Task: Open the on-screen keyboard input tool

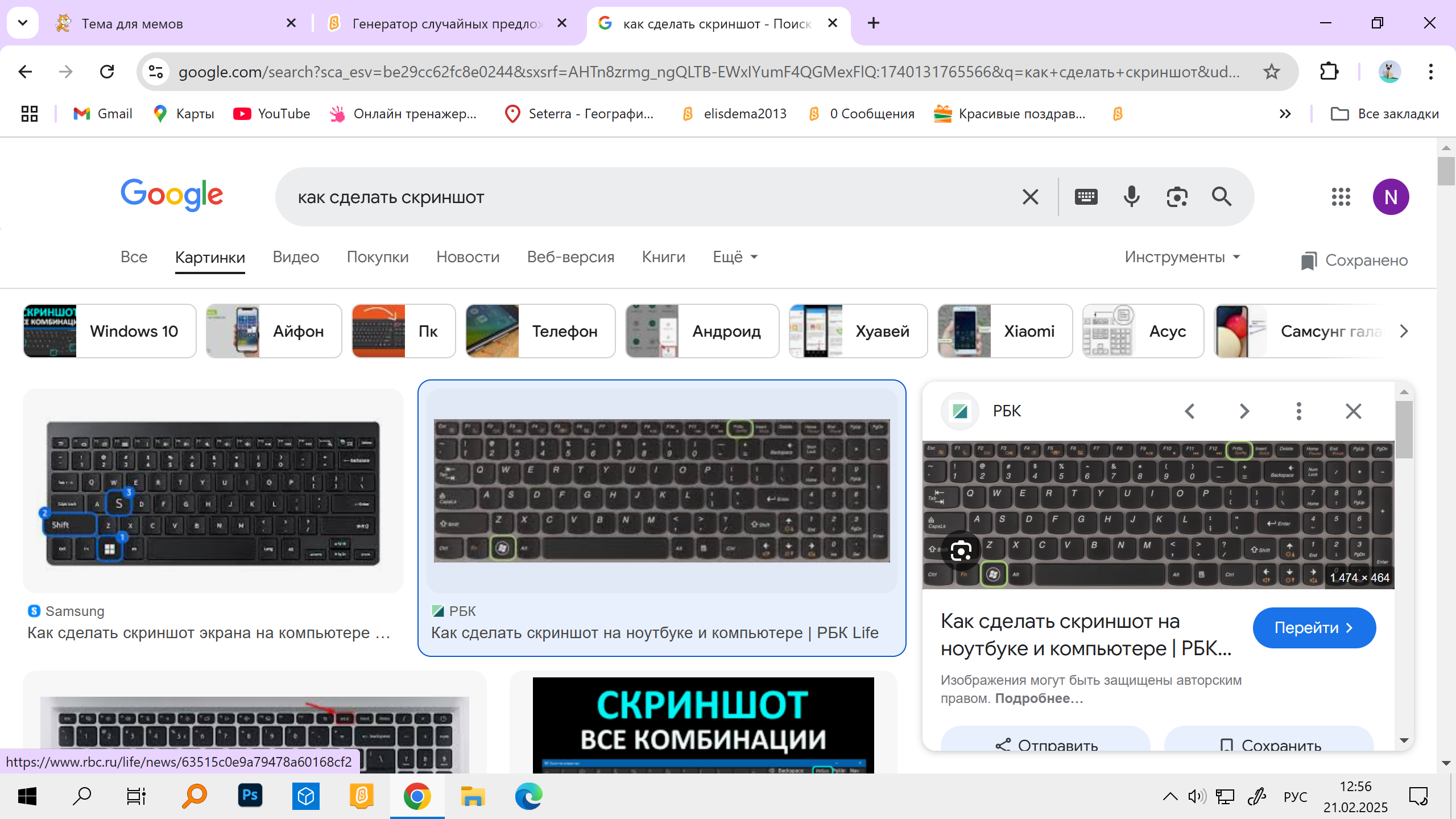Action: click(x=1086, y=197)
